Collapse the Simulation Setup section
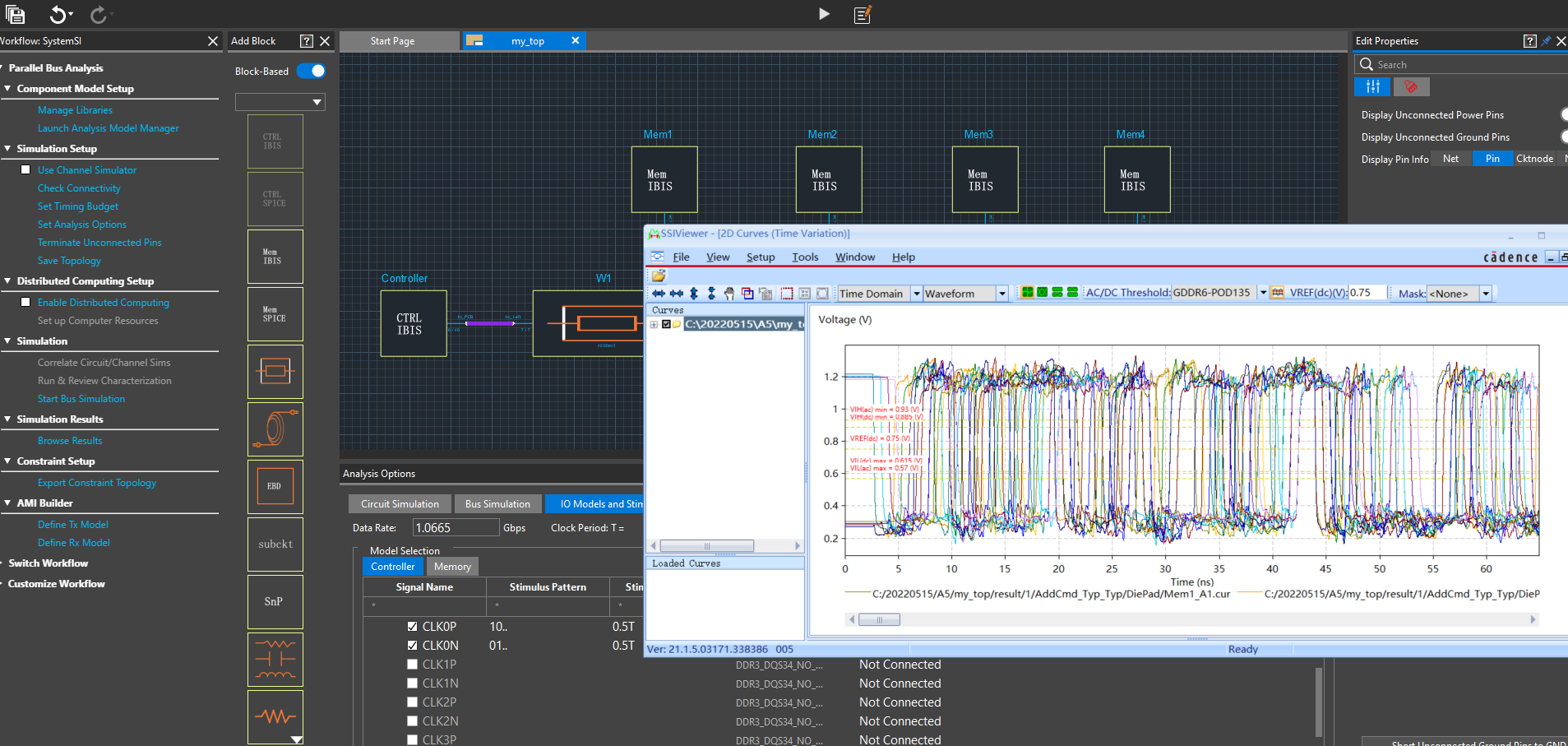The height and width of the screenshot is (746, 1568). (x=7, y=148)
